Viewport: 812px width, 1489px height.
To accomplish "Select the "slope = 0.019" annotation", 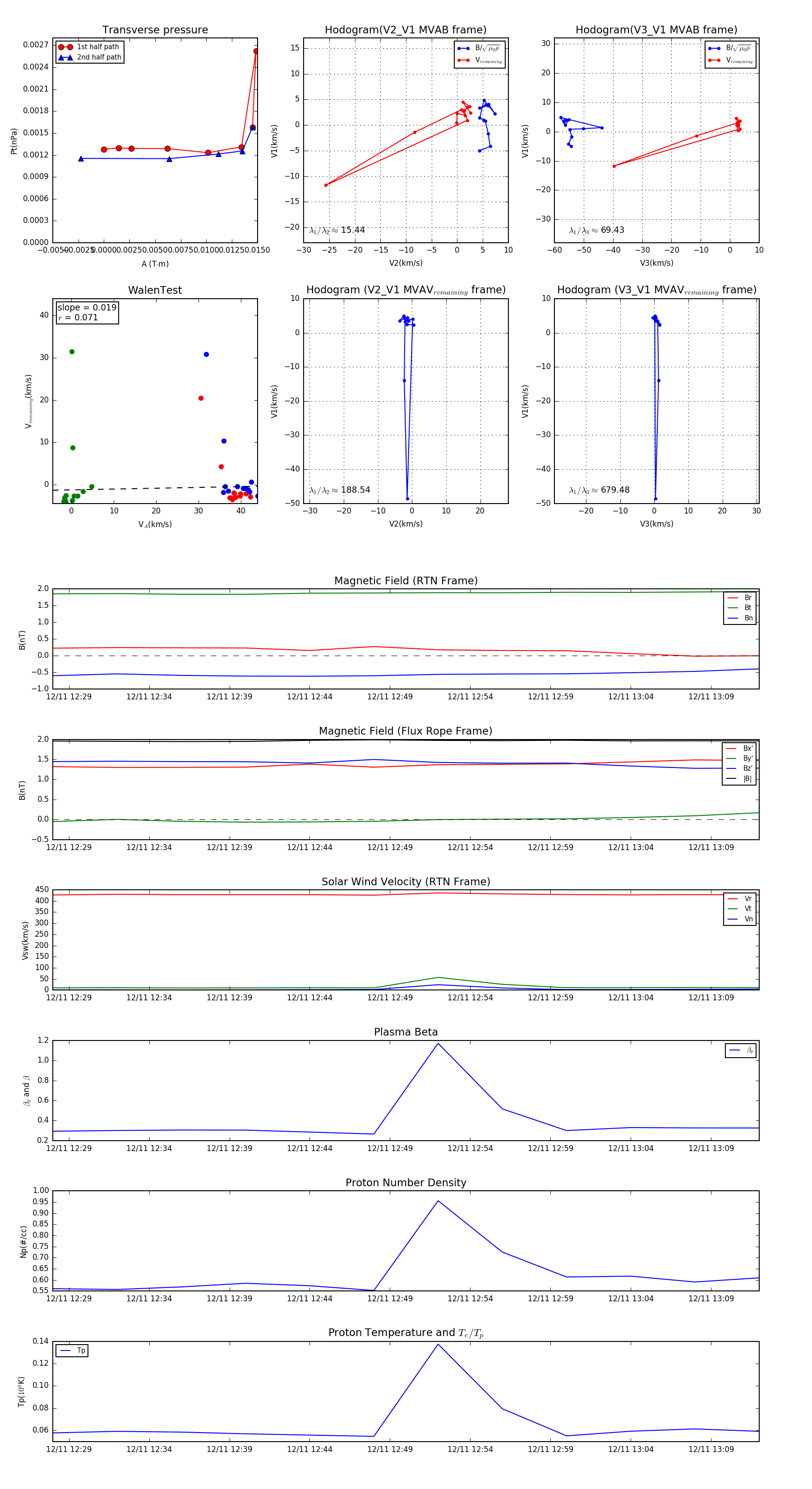I will [87, 308].
